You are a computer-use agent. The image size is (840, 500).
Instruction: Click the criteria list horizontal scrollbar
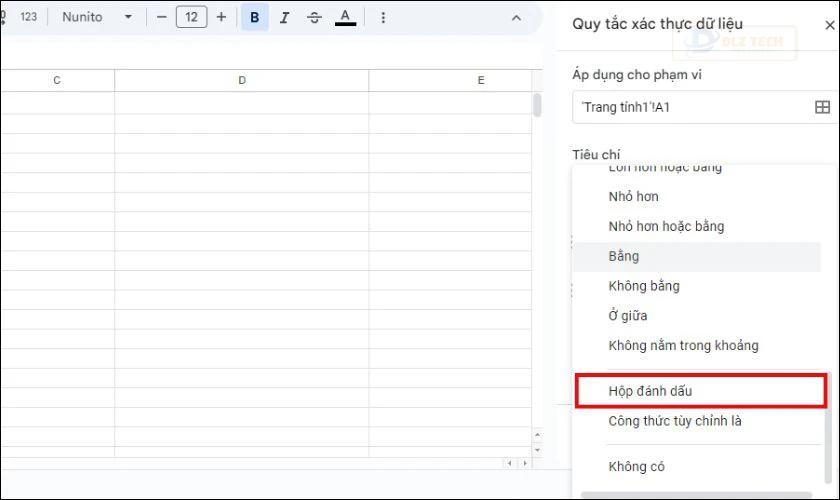point(696,495)
